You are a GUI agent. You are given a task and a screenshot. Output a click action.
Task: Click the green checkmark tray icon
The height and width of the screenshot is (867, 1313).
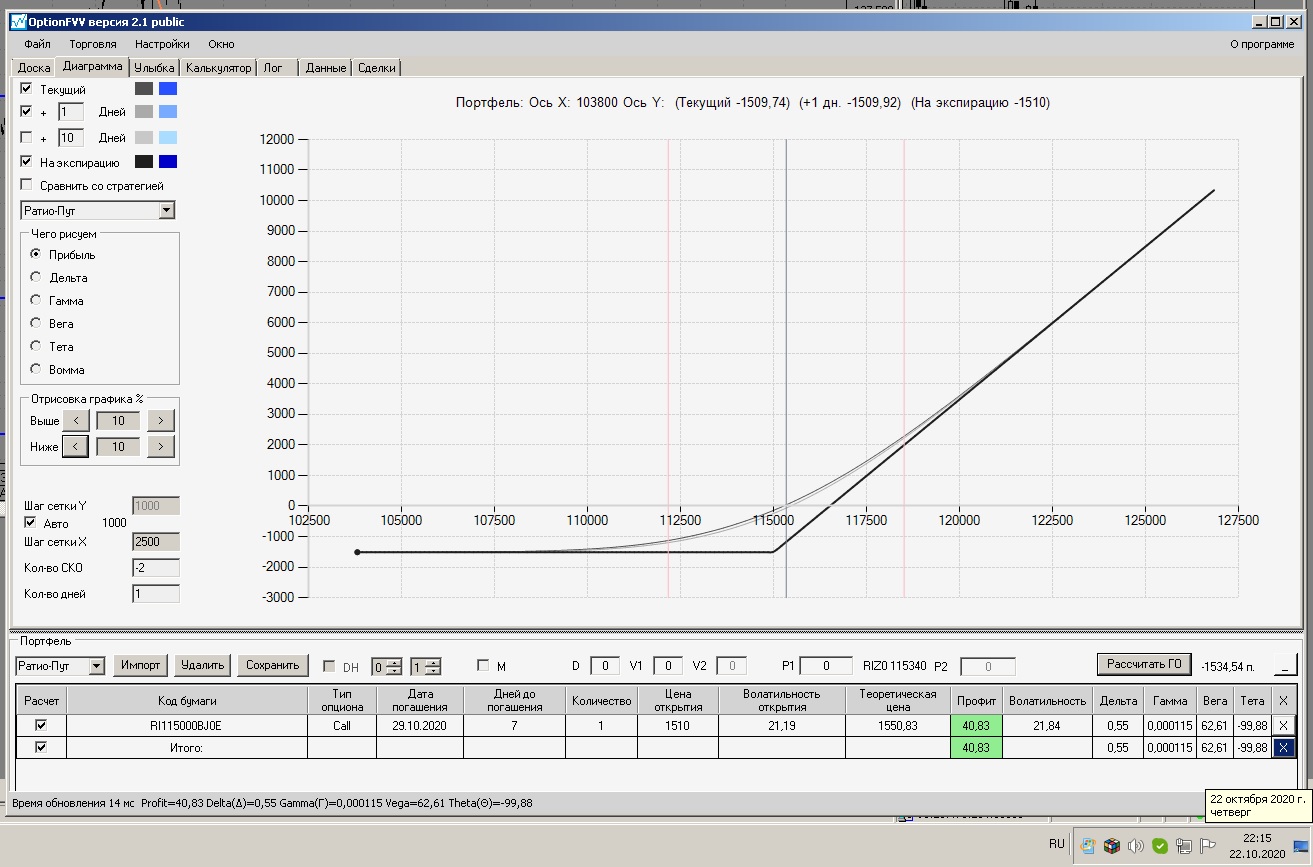tap(1160, 845)
